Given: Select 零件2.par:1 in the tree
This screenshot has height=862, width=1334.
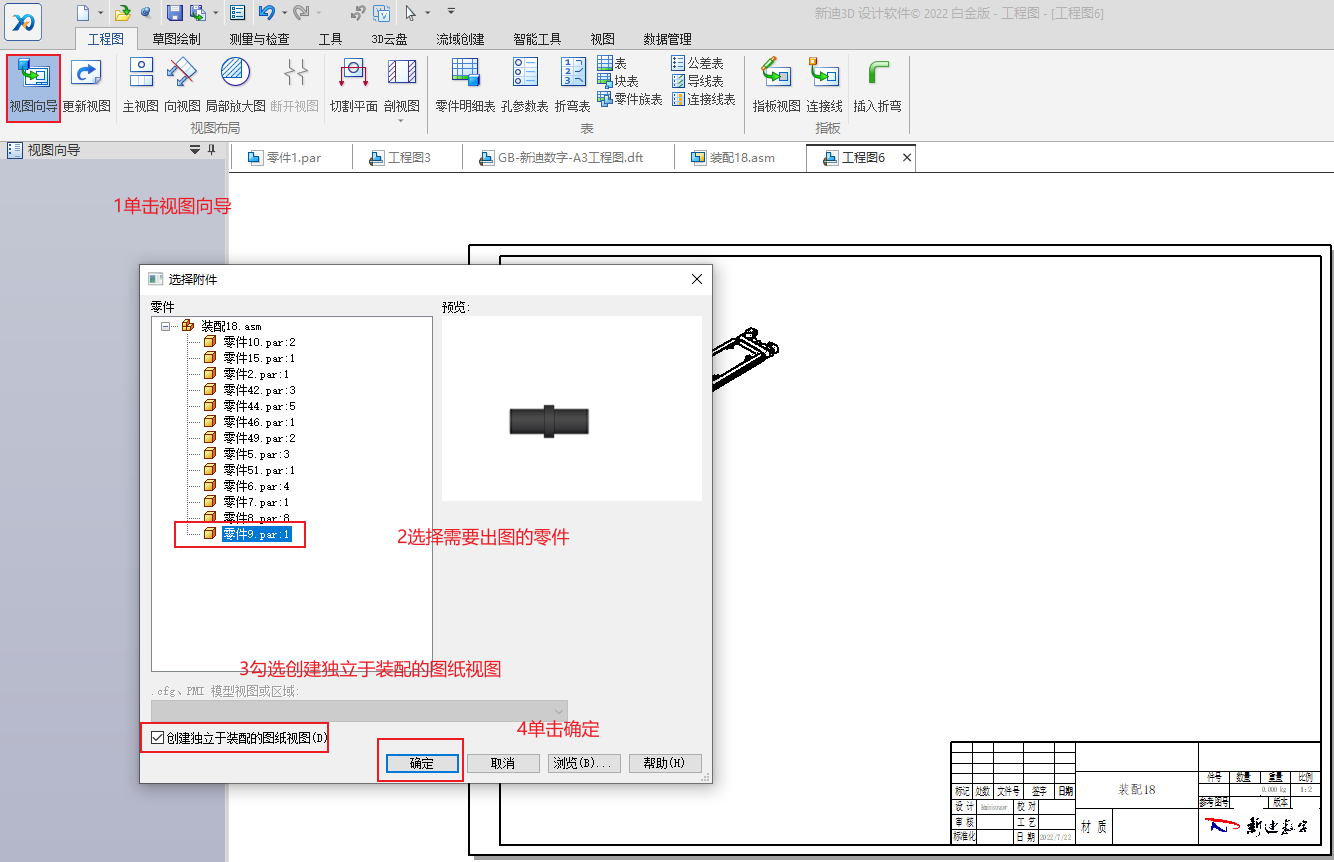Looking at the screenshot, I should [256, 374].
